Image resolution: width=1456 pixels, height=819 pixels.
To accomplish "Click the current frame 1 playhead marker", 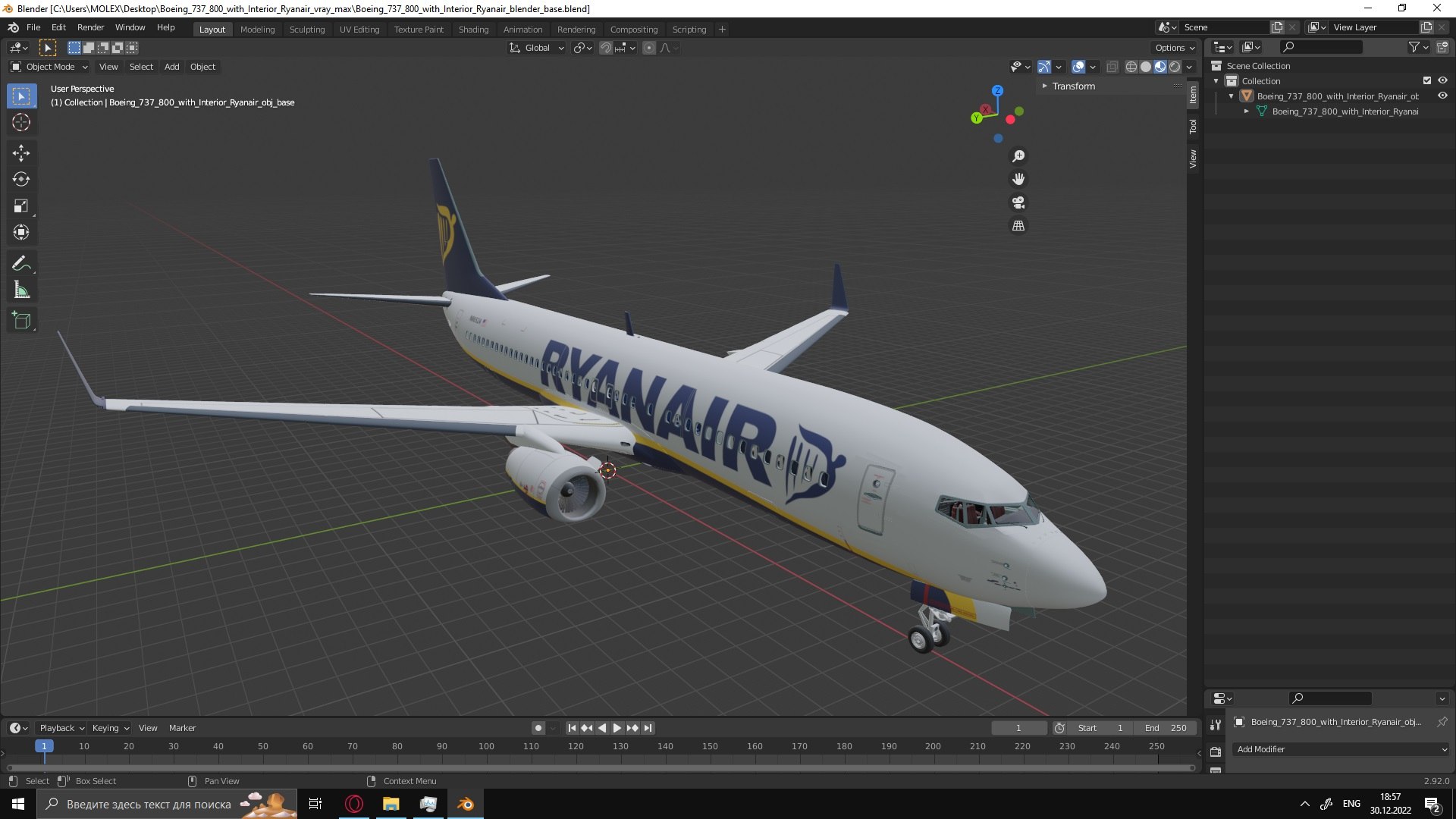I will point(44,746).
